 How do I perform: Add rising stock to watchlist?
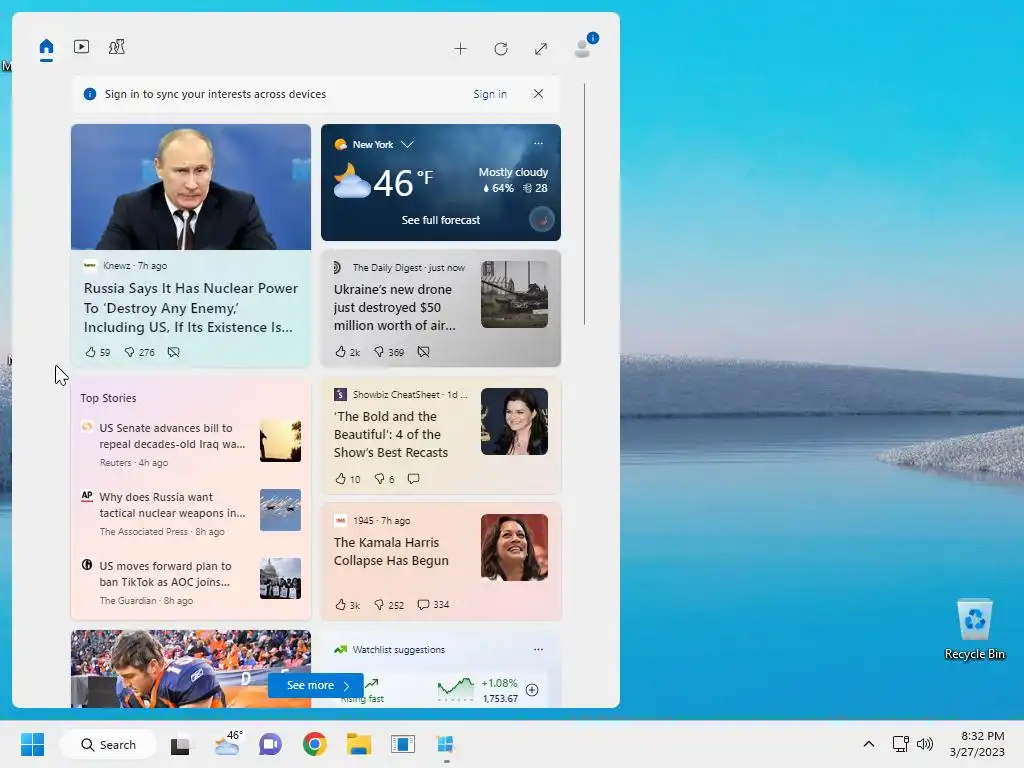[x=532, y=690]
